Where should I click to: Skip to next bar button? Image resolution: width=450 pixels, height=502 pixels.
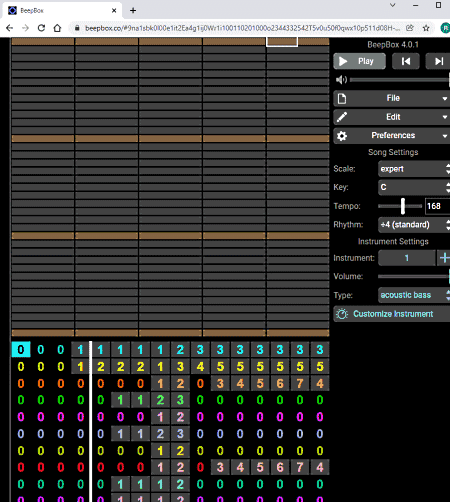point(438,61)
